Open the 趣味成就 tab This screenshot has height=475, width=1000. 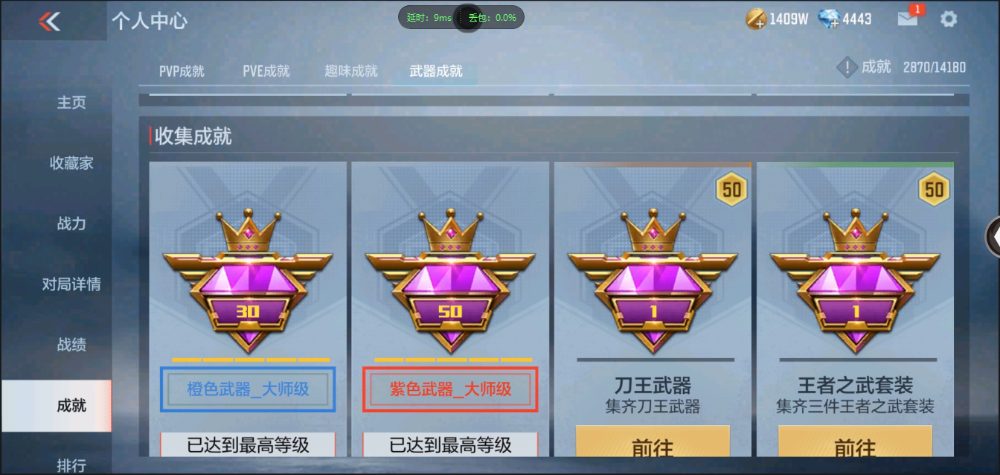351,71
